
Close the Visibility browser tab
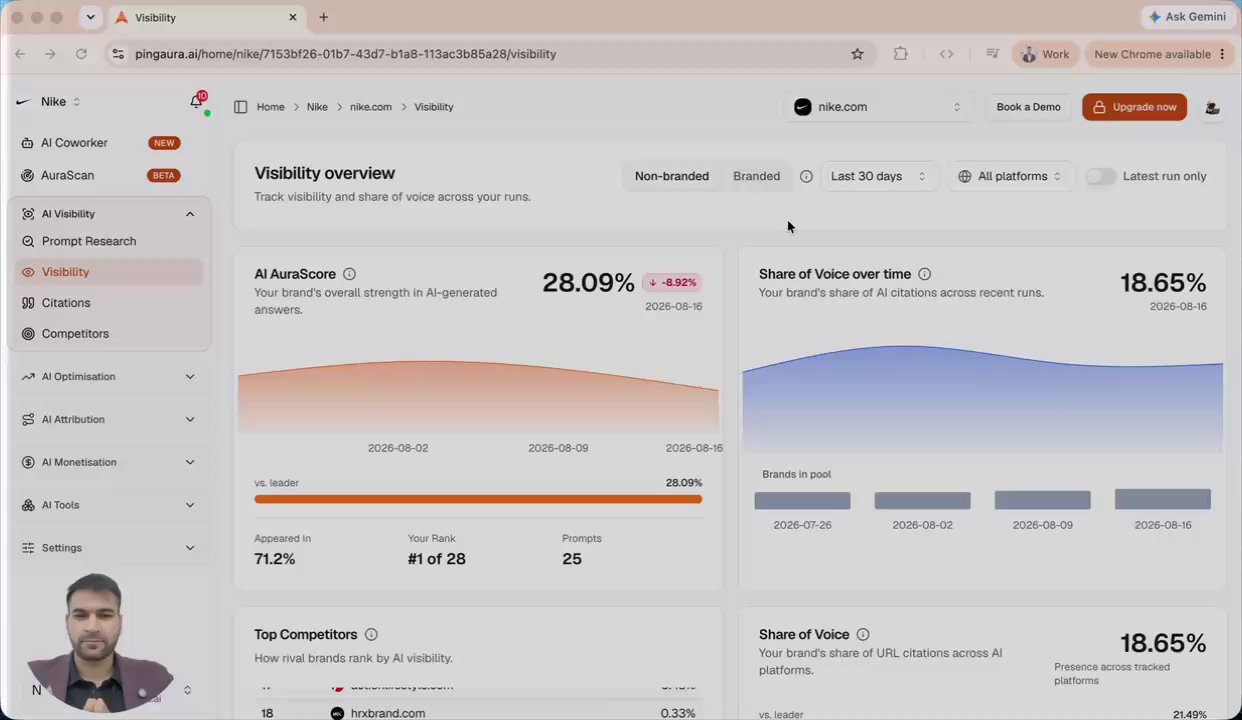293,17
